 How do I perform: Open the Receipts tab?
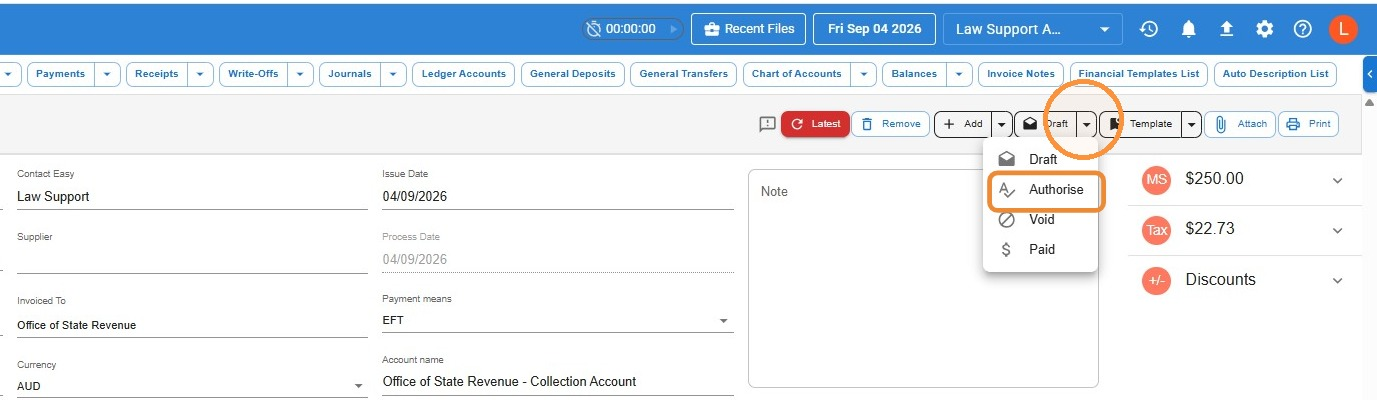[157, 74]
